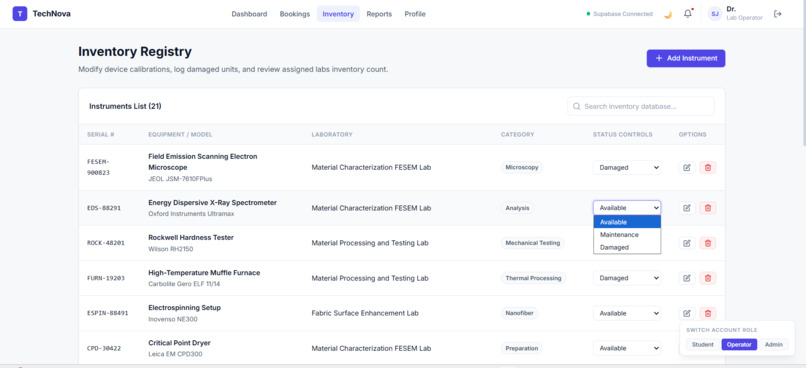Edit the Energy Dispersive X-Ray Spectrometer row
Image resolution: width=806 pixels, height=368 pixels.
[687, 208]
